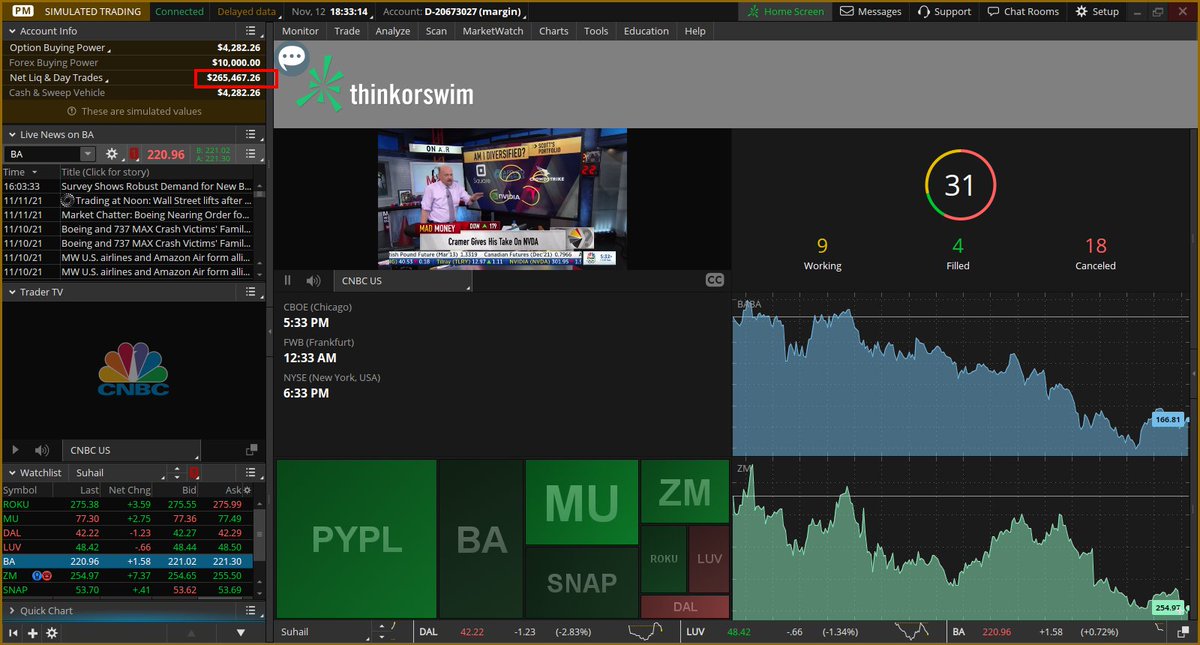Open Quick Chart gadget list menu
The width and height of the screenshot is (1200, 645).
pyautogui.click(x=251, y=610)
